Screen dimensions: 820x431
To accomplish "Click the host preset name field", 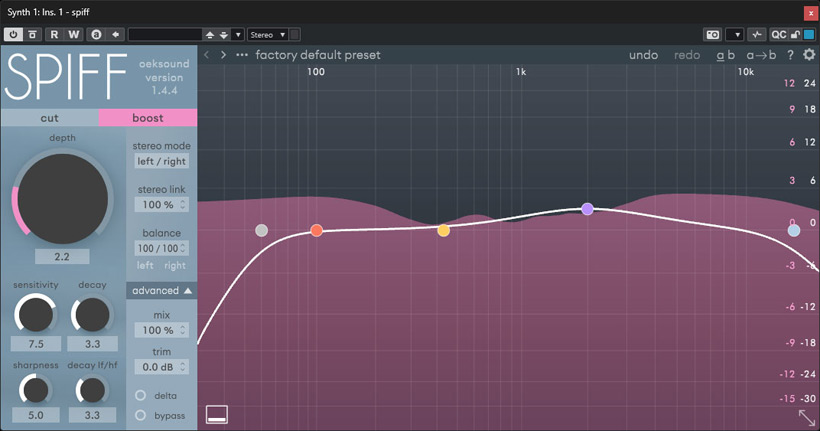I will click(x=165, y=35).
